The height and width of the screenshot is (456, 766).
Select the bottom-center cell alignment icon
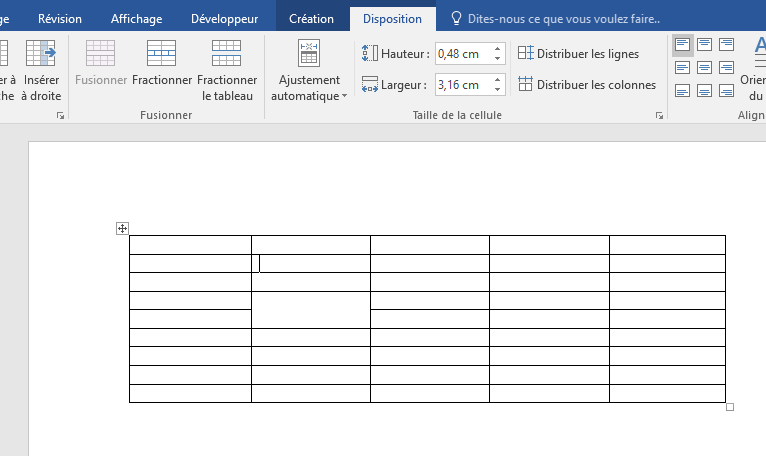click(704, 91)
